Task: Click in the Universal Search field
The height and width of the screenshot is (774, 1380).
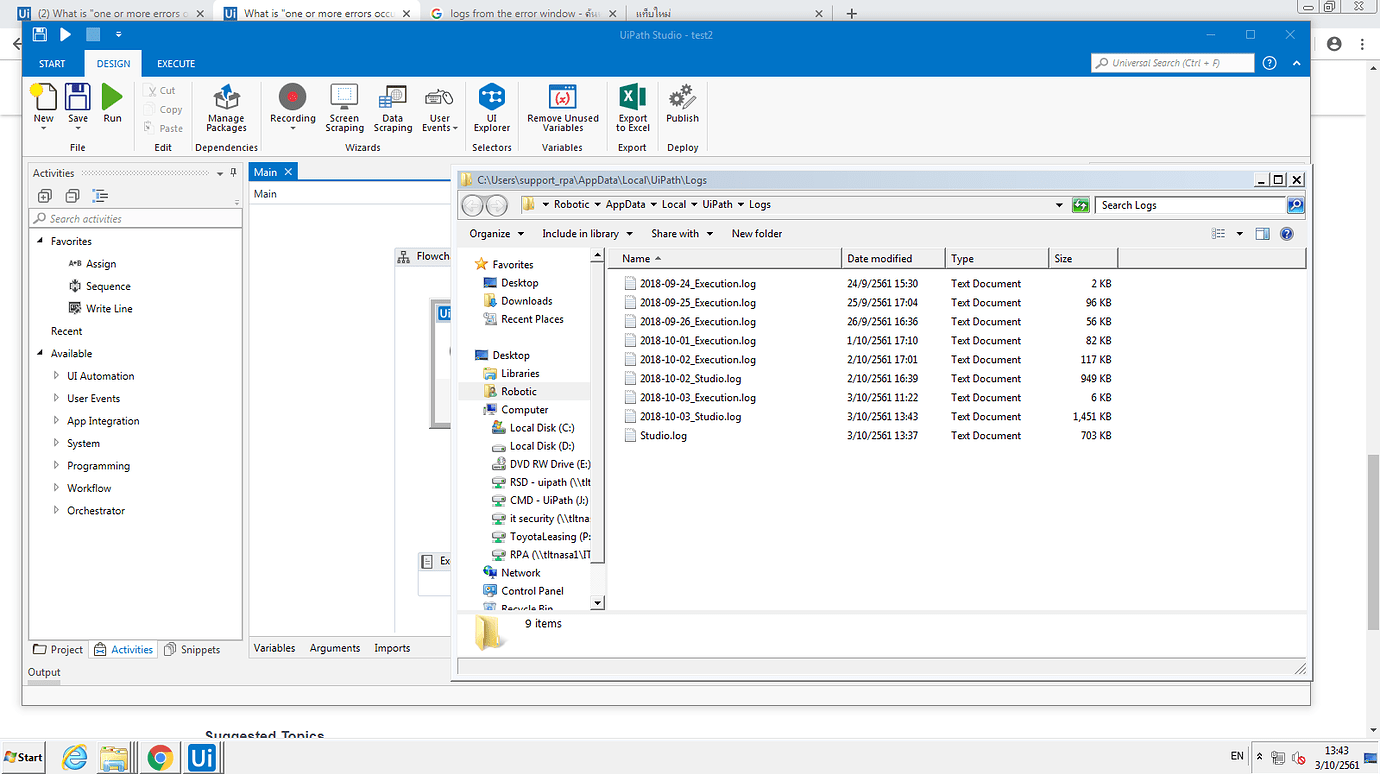Action: tap(1172, 63)
